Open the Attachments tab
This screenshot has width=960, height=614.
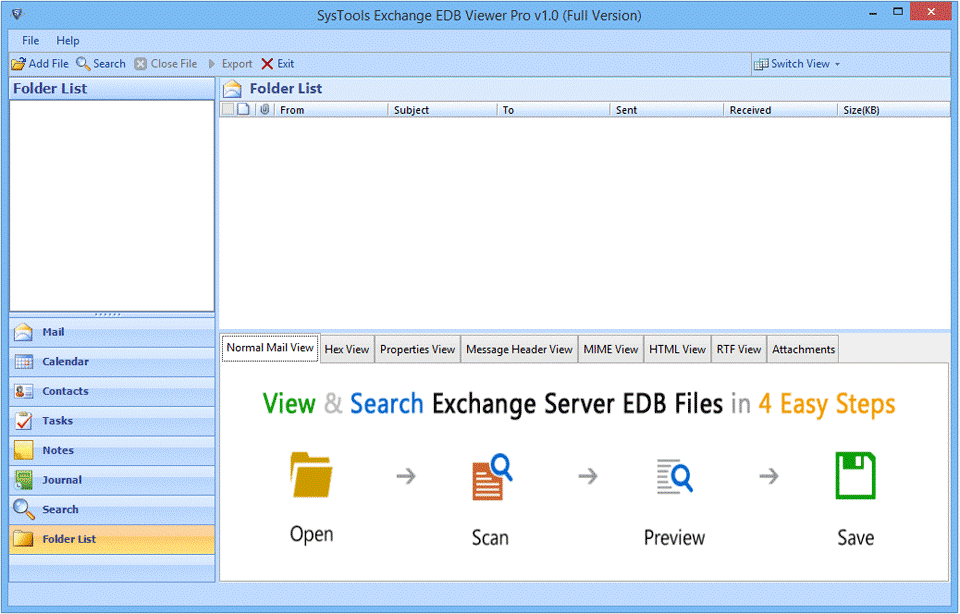click(x=803, y=349)
